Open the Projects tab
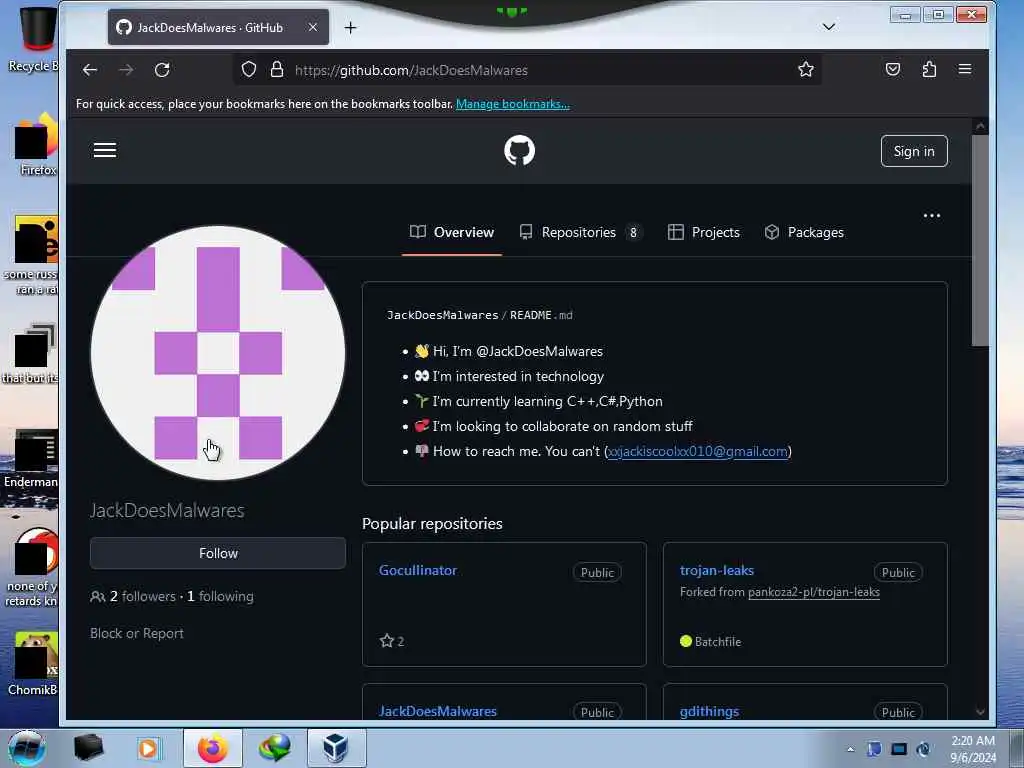1024x768 pixels. pos(704,232)
